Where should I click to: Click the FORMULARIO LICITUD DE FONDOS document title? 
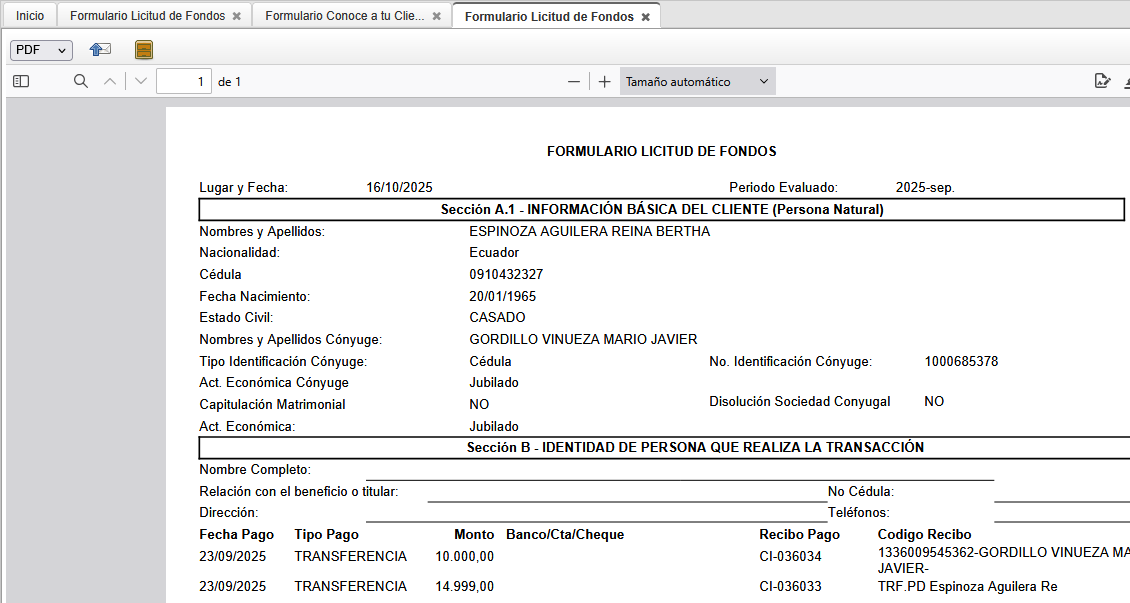coord(661,151)
